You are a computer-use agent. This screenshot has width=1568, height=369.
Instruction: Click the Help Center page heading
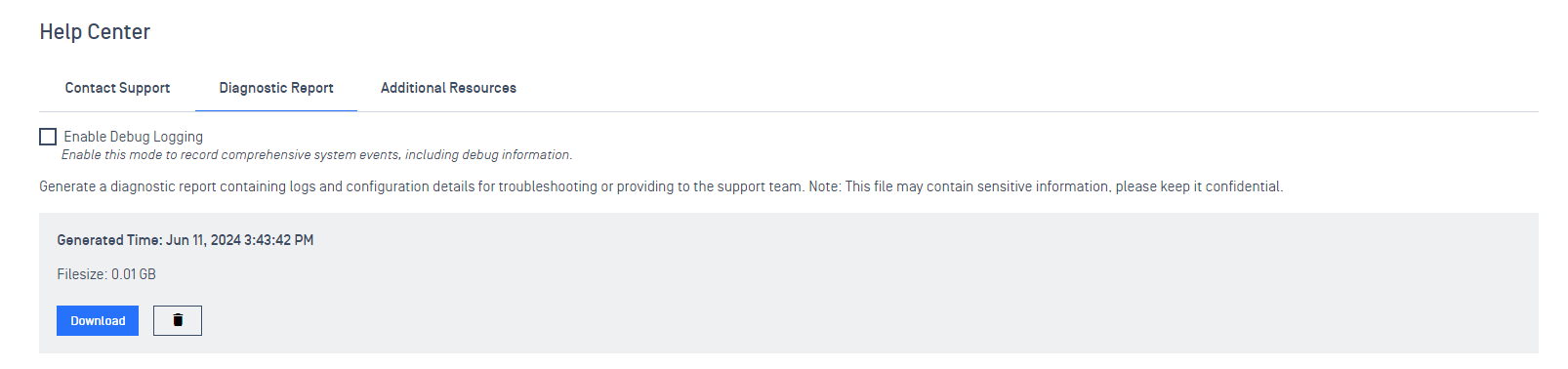point(95,32)
